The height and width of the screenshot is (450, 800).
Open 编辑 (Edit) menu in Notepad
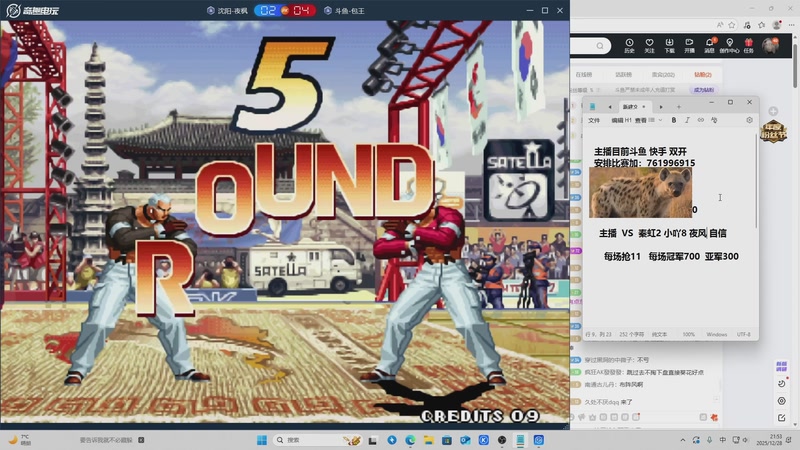[617, 120]
